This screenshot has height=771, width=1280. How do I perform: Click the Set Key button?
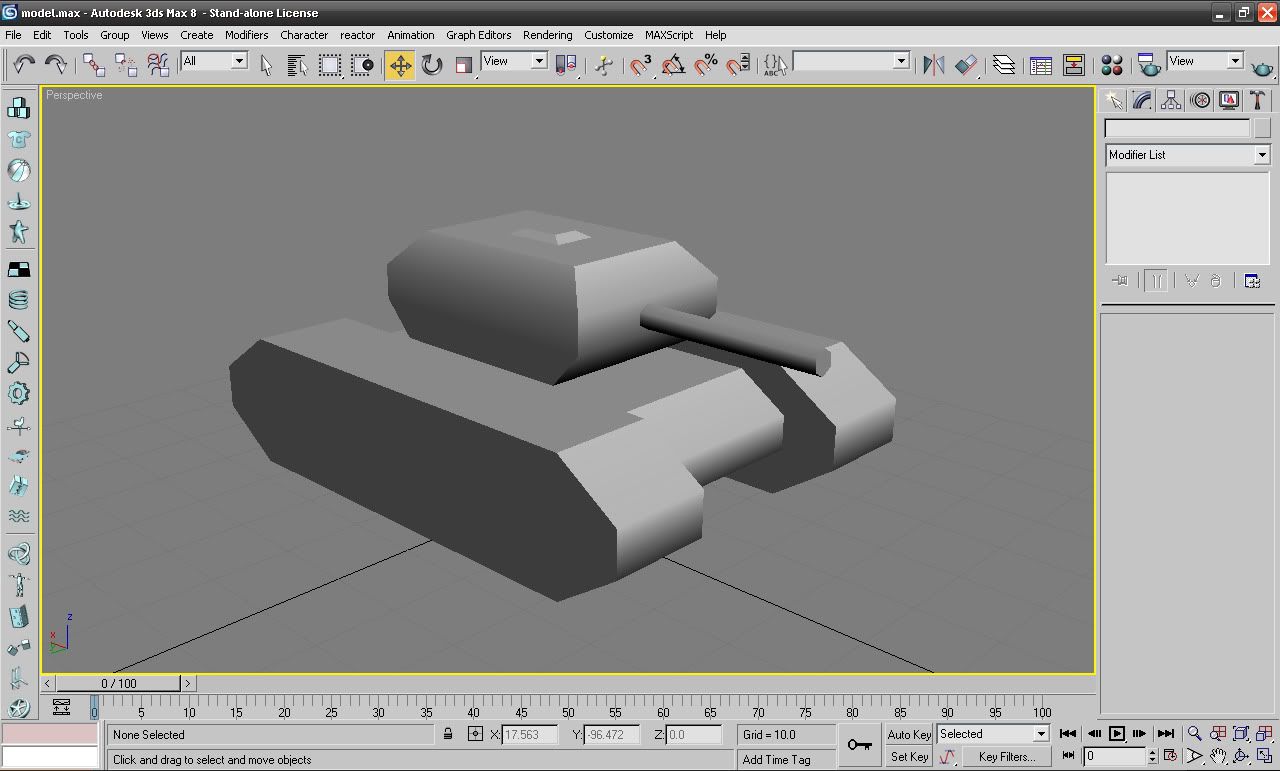click(x=909, y=757)
